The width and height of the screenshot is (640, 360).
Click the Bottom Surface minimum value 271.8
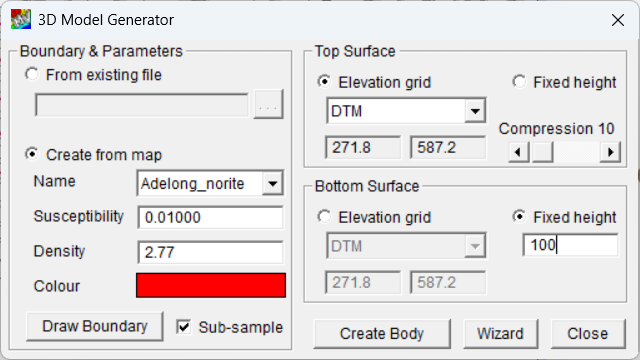pos(363,282)
